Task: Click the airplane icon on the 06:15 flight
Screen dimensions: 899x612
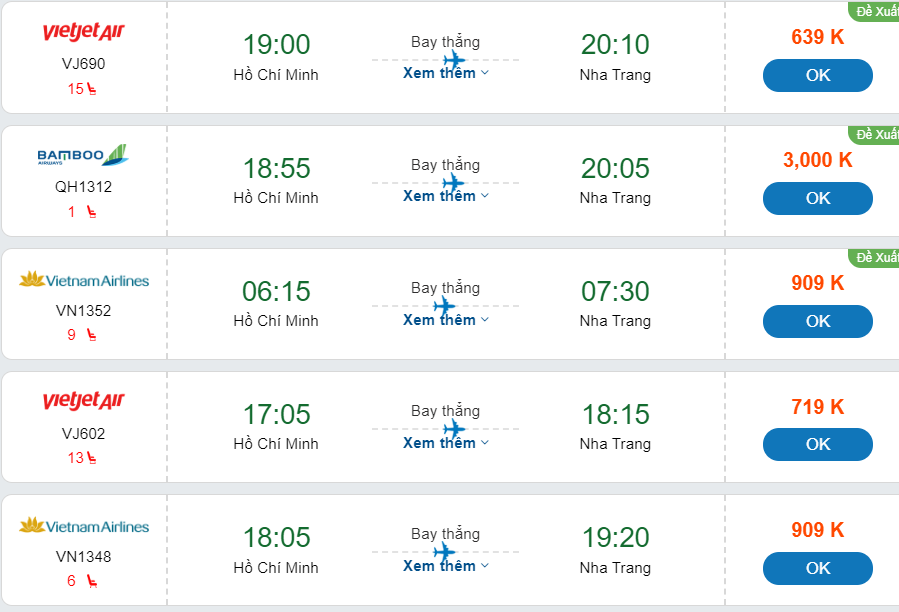Action: 446,306
